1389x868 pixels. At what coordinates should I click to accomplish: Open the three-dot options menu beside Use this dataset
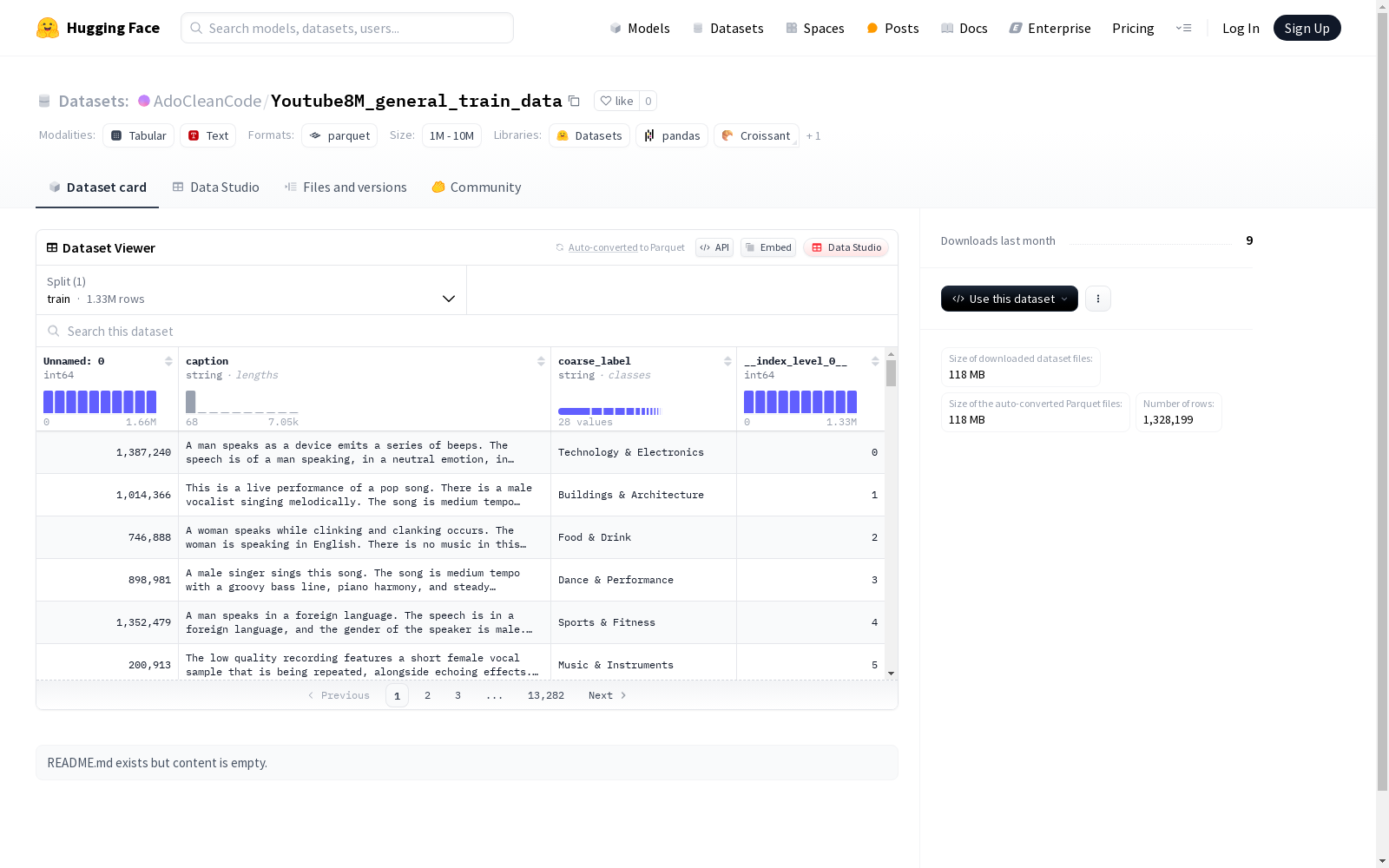click(1098, 299)
